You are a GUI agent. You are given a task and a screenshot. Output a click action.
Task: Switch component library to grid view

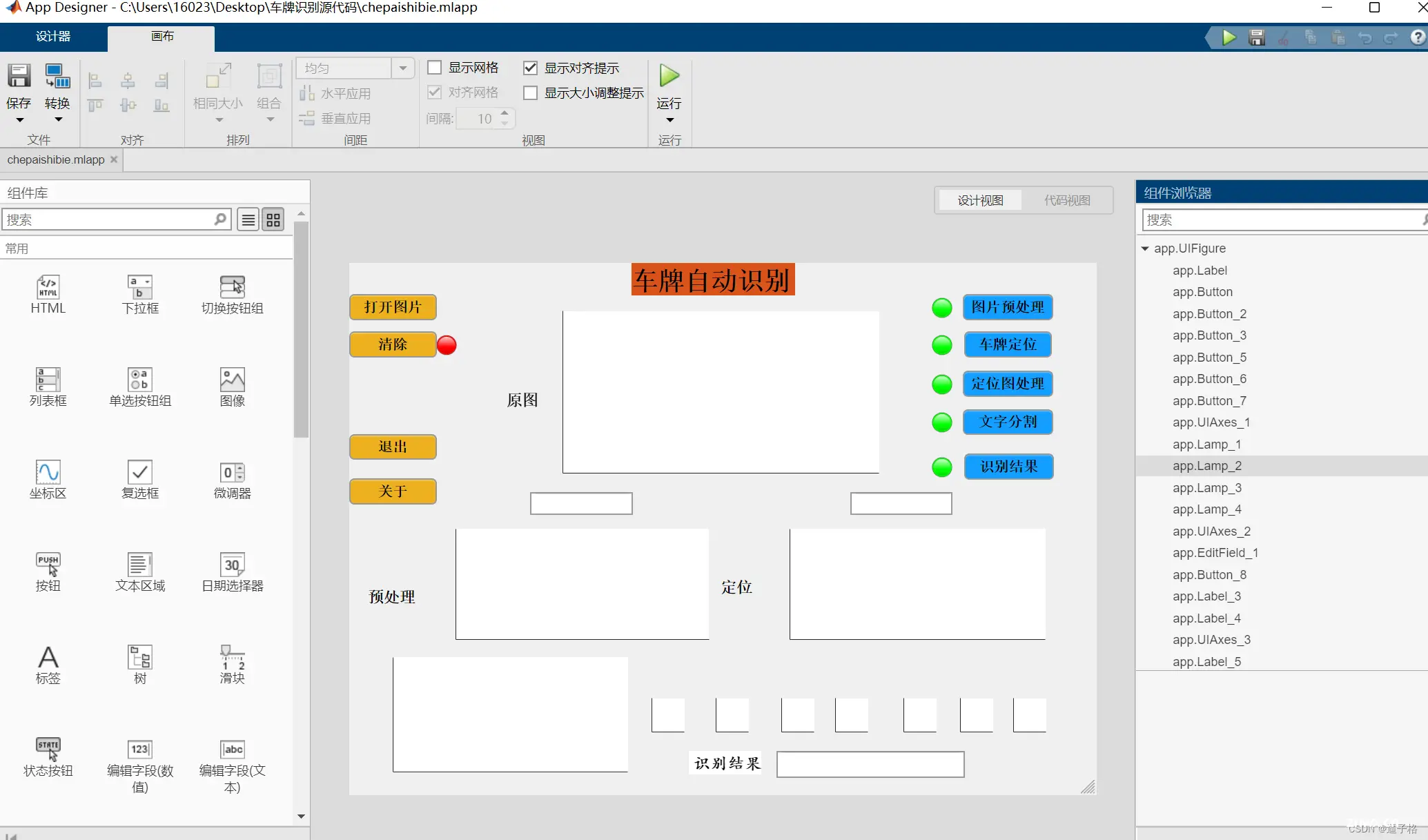(273, 219)
